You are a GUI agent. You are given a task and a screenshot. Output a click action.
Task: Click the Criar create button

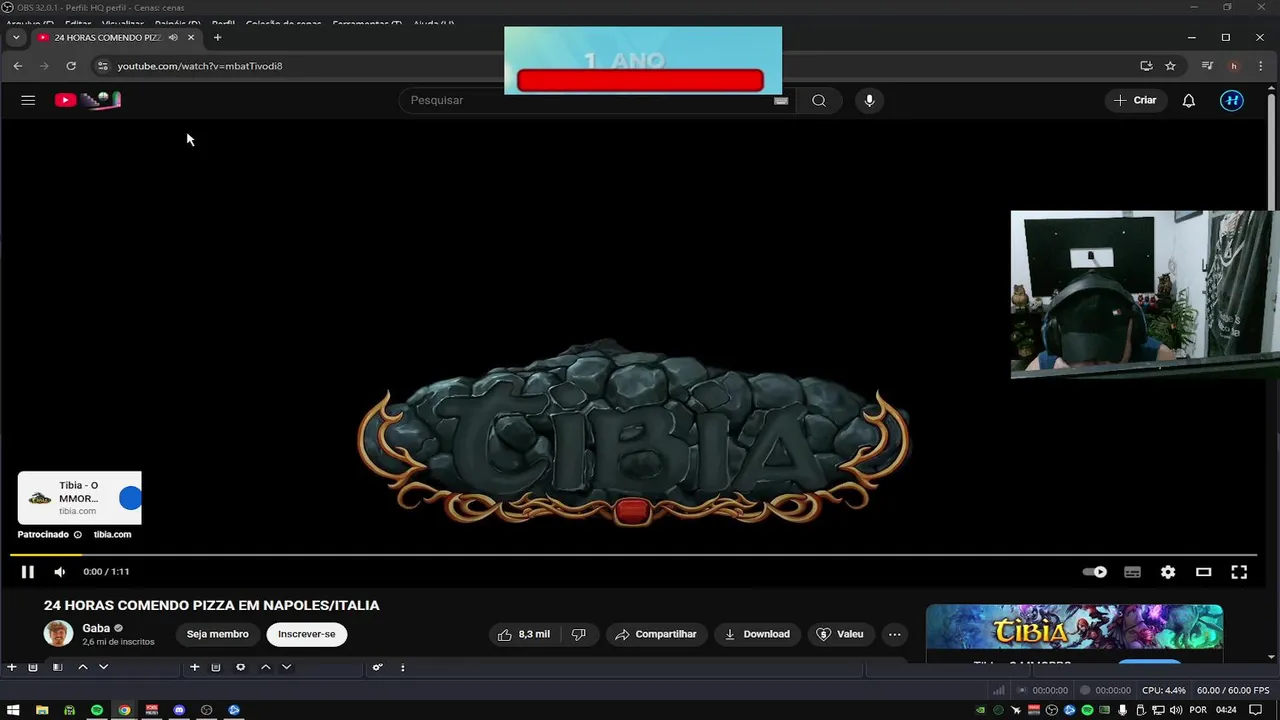tap(1135, 100)
